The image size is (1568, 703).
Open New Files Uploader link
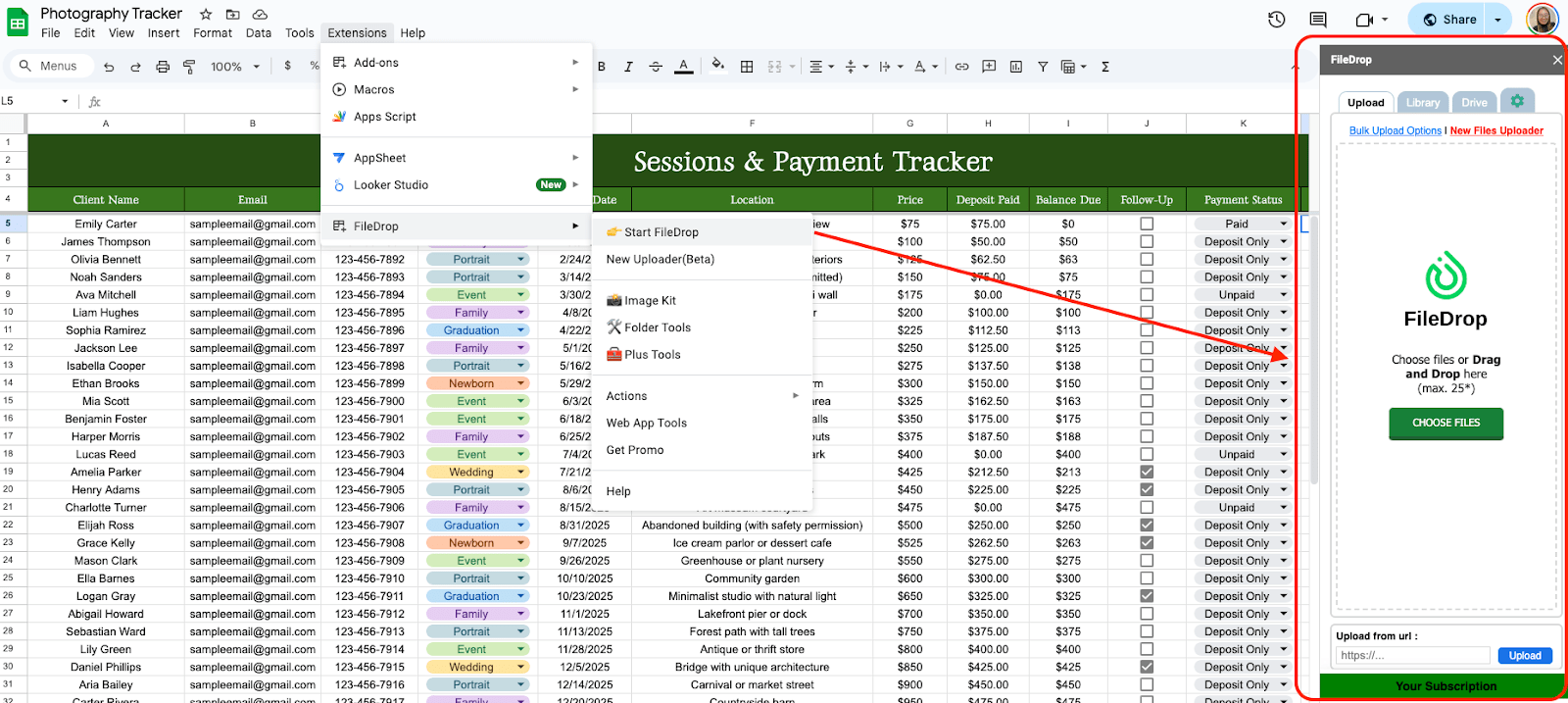click(1496, 130)
